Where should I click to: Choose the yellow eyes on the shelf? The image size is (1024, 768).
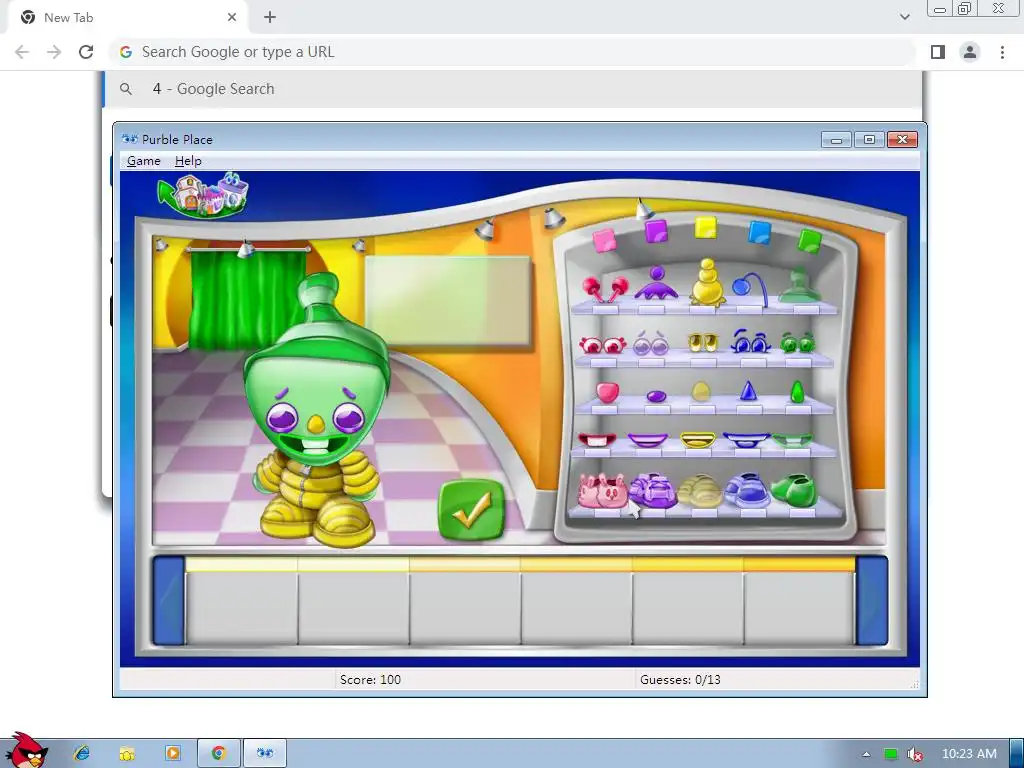tap(703, 342)
